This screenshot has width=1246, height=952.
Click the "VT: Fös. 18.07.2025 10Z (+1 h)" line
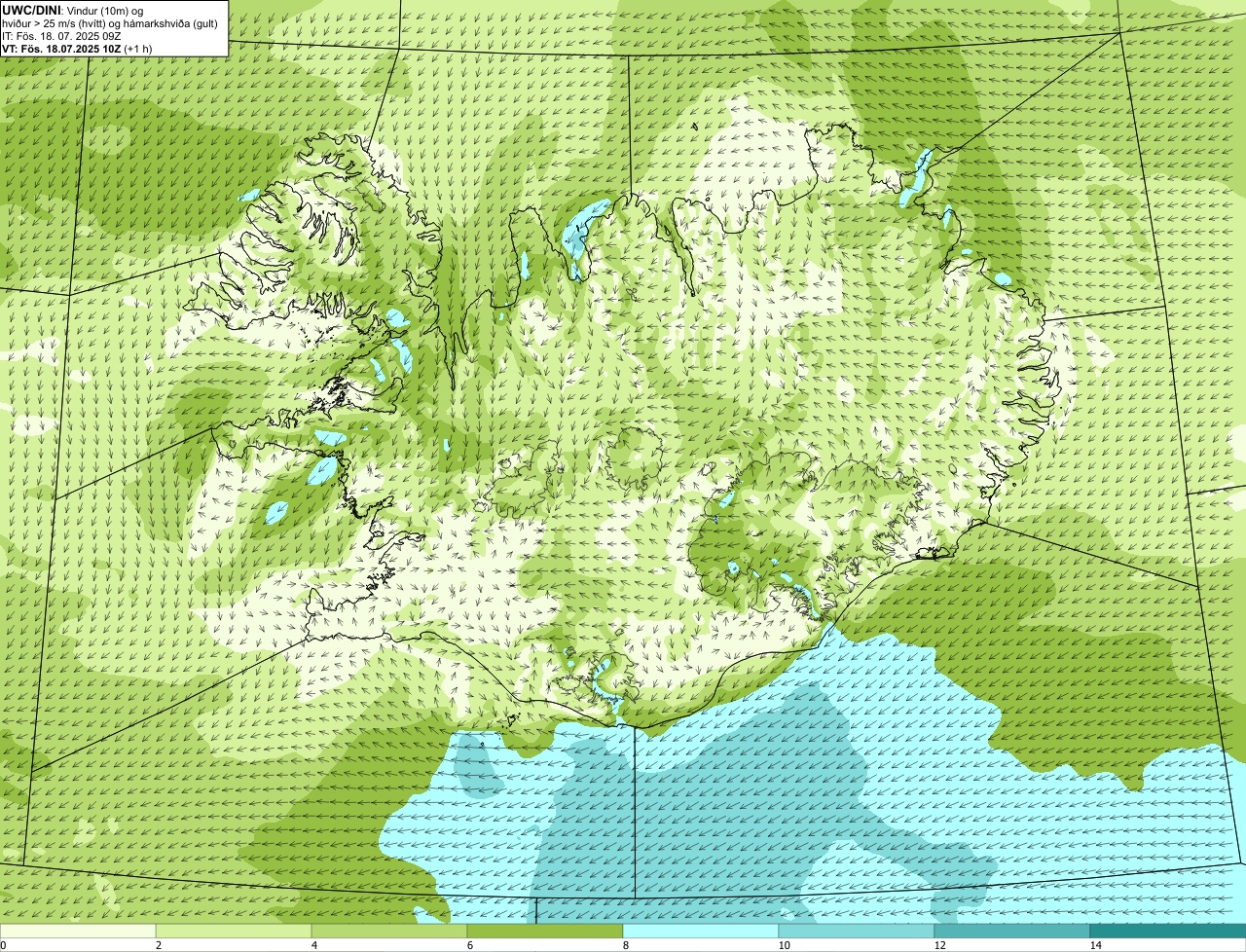point(78,49)
